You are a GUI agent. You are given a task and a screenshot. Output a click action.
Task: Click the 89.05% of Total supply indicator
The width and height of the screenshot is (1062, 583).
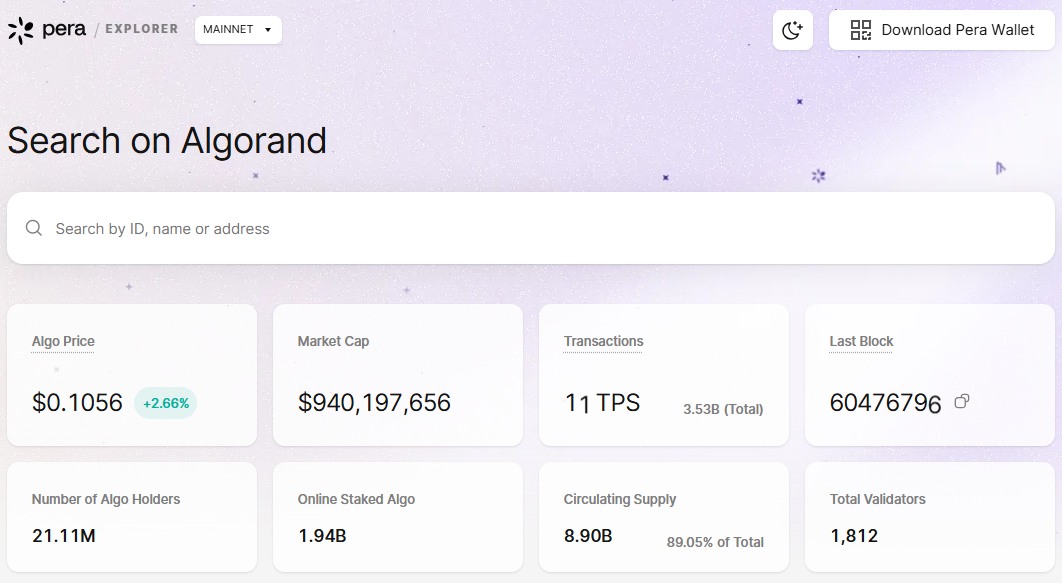click(714, 542)
